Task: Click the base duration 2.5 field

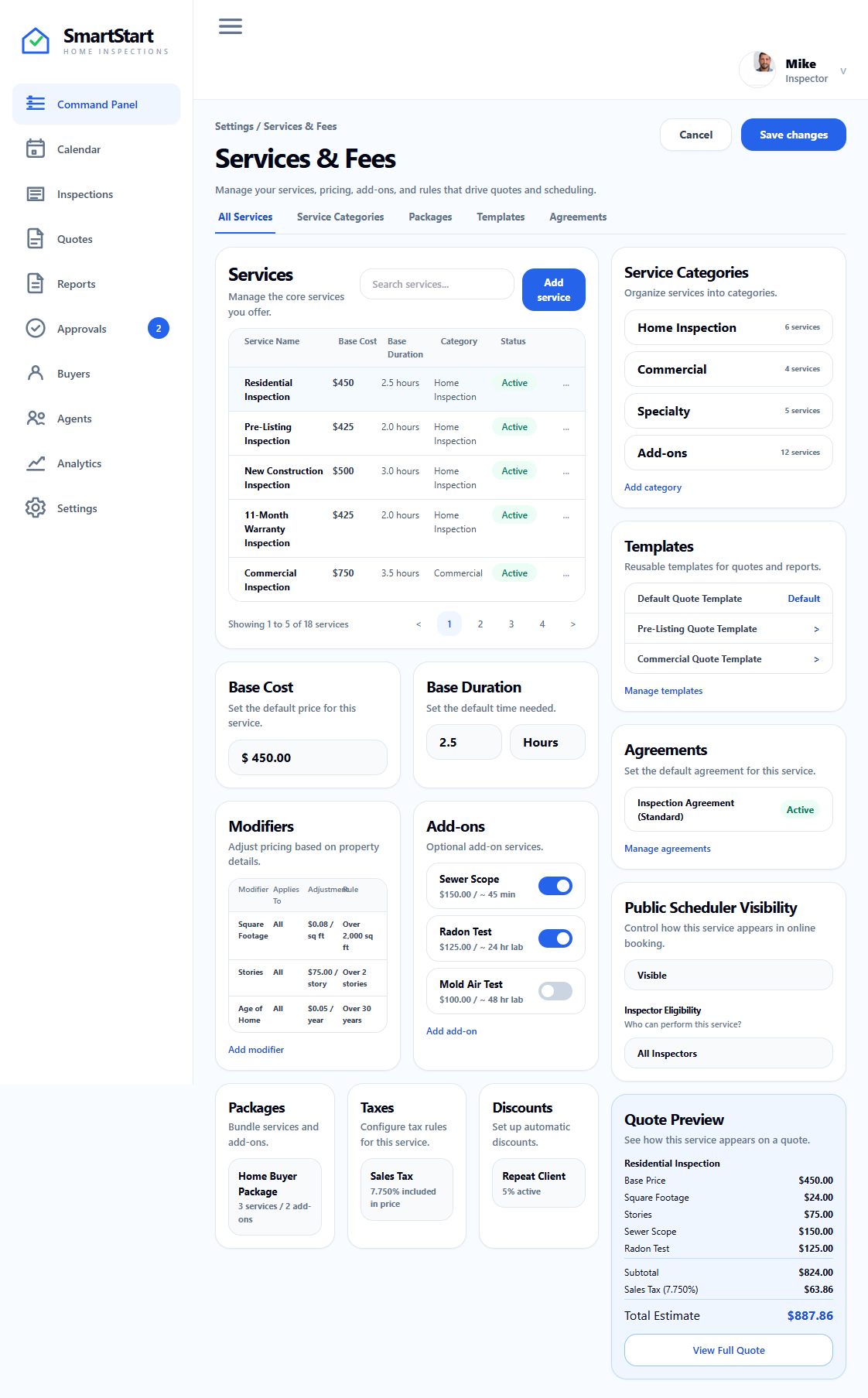Action: pos(464,742)
